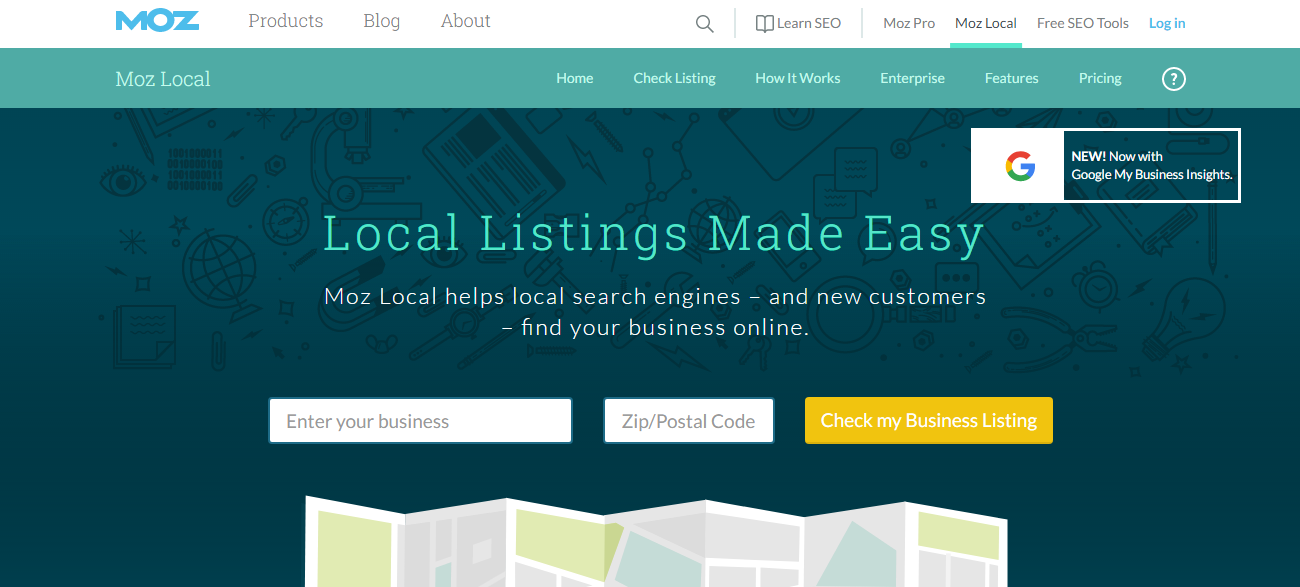Click the Moz Local title
1300x587 pixels.
coord(163,79)
